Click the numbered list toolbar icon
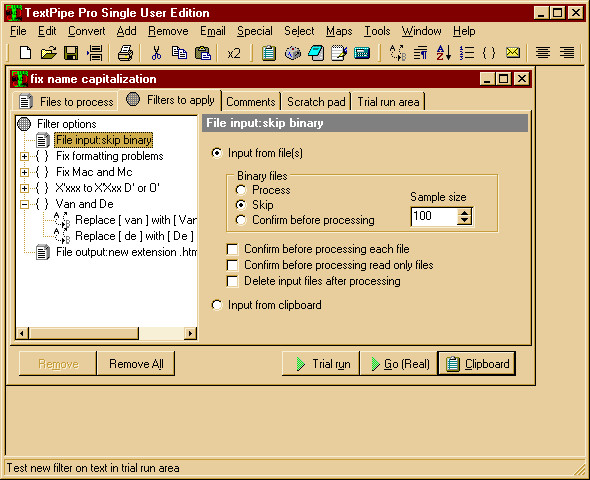This screenshot has height=480, width=590. [467, 53]
